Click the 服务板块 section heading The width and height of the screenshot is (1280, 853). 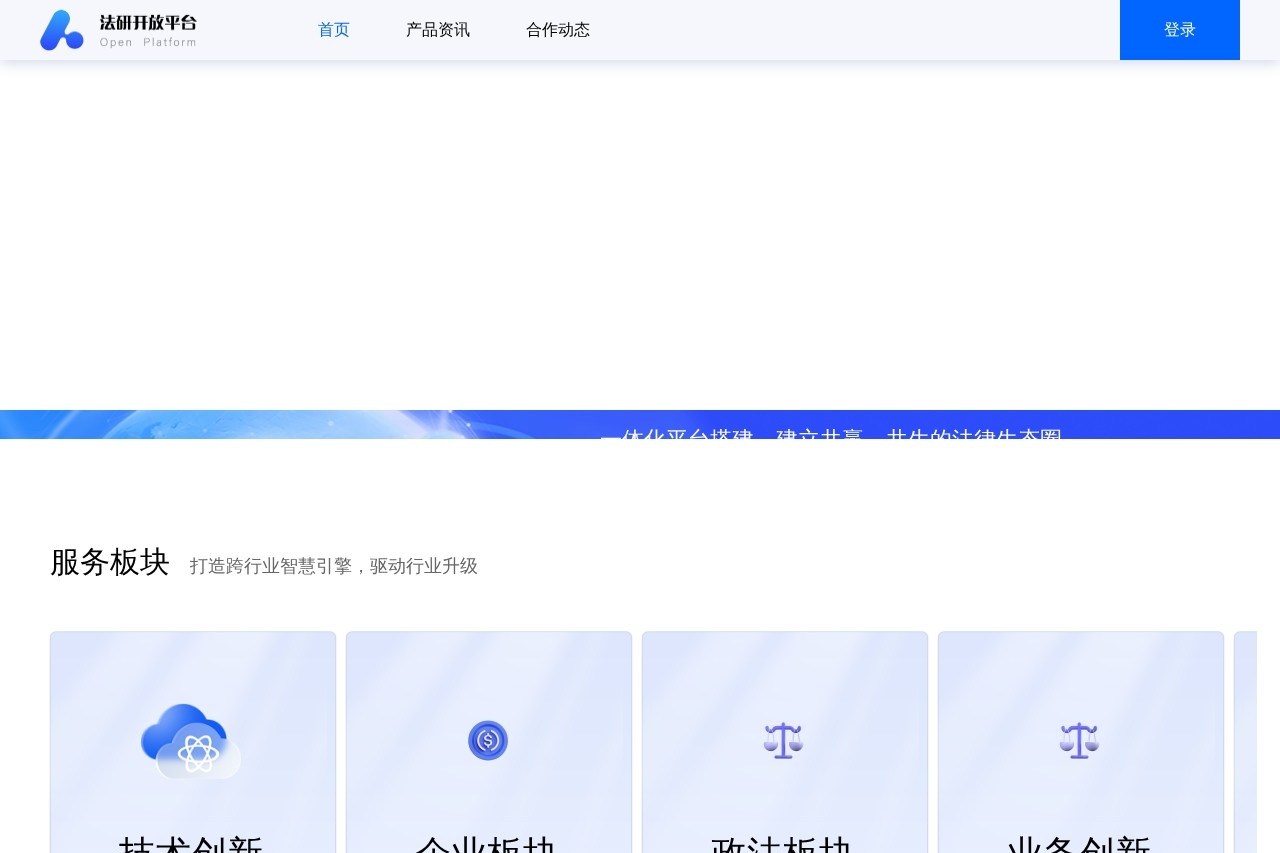109,562
